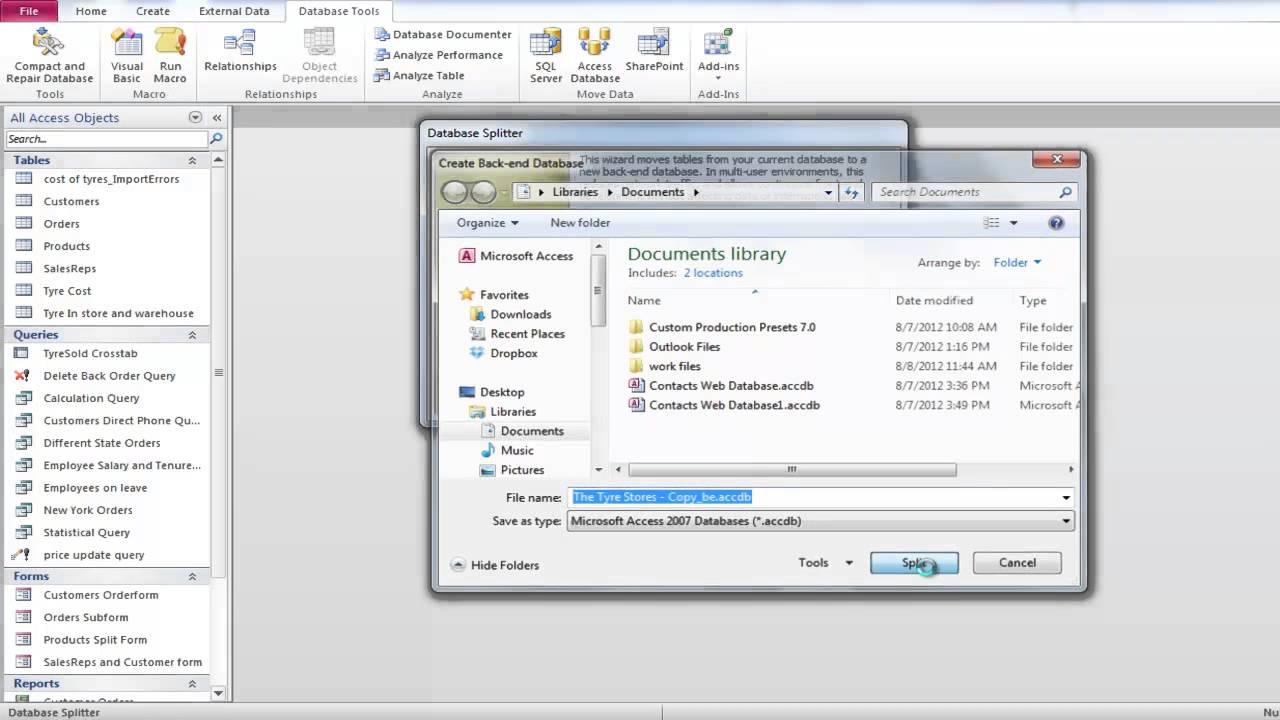Open Add-ins dropdown
This screenshot has height=720, width=1280.
(x=718, y=56)
